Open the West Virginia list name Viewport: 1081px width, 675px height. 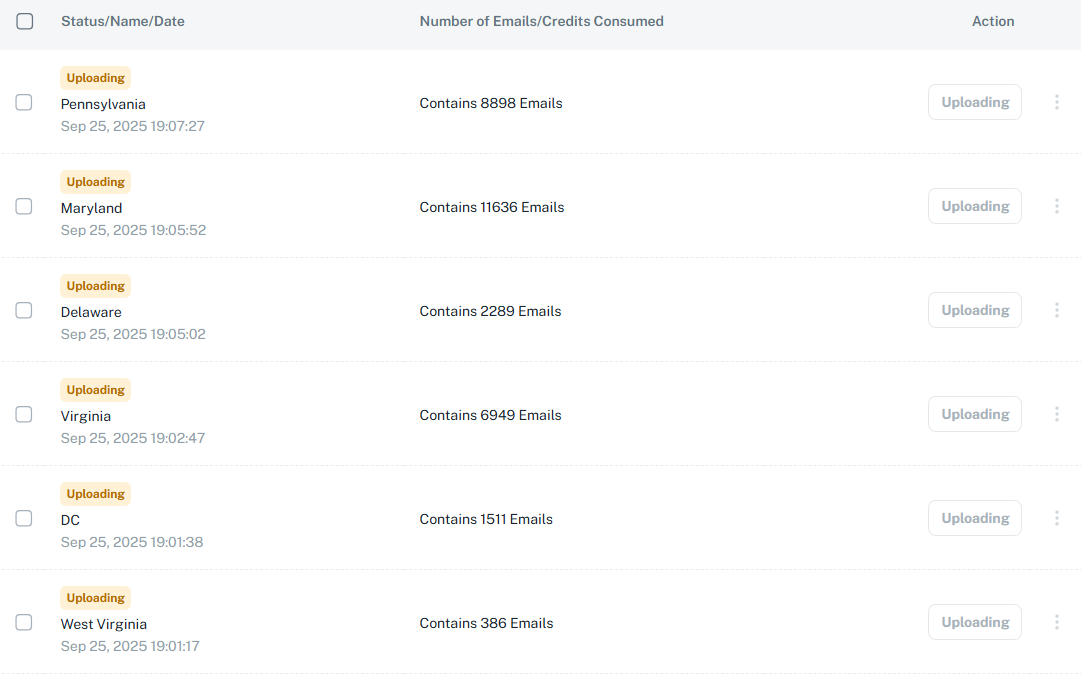104,624
